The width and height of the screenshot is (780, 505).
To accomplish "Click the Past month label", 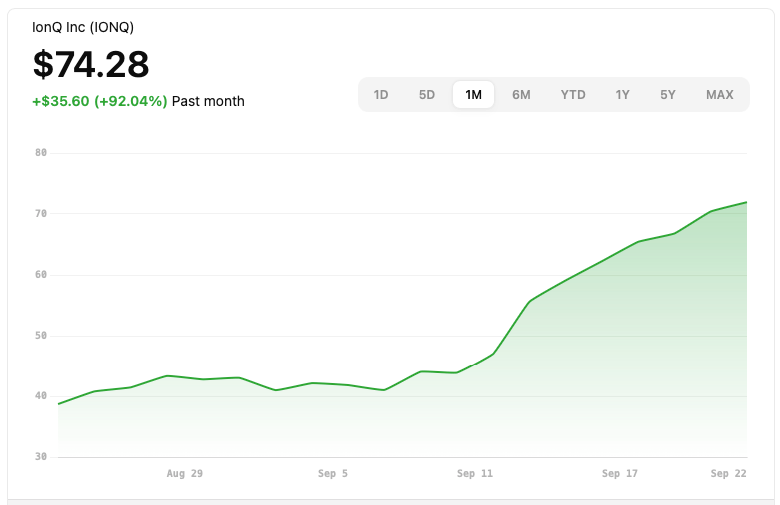I will (x=208, y=101).
